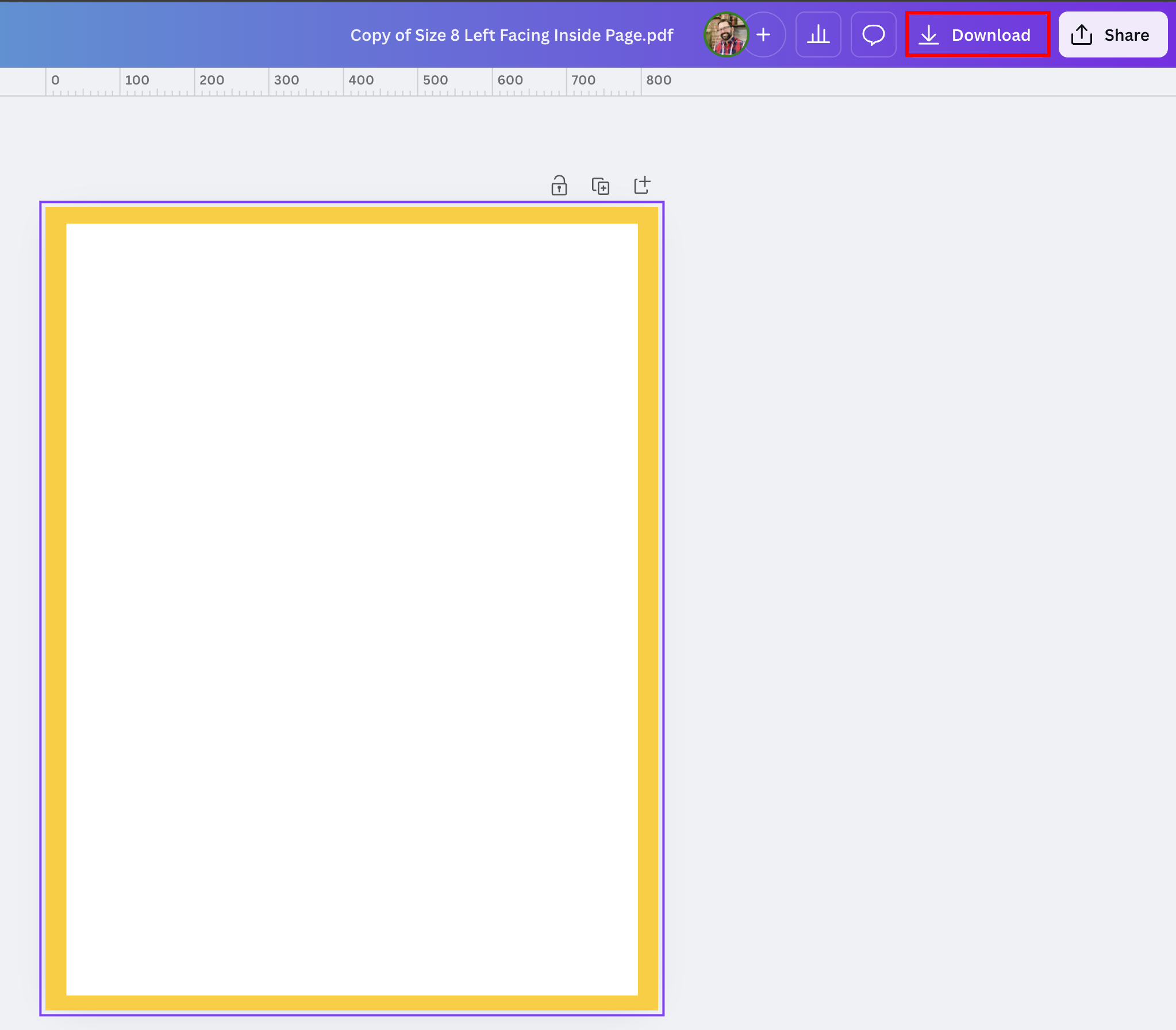Lock the page using the padlock icon

coord(559,186)
